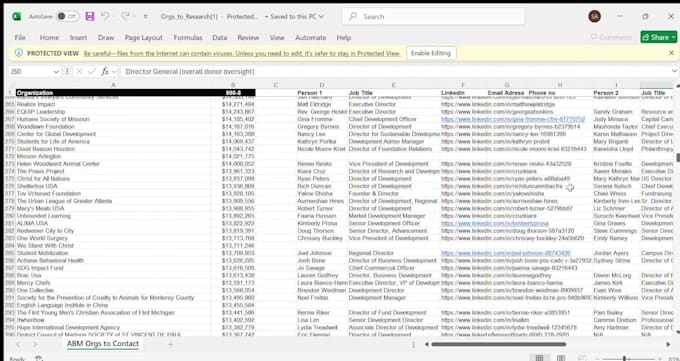Click the formula bar text field
This screenshot has height=361, width=680.
pos(395,72)
